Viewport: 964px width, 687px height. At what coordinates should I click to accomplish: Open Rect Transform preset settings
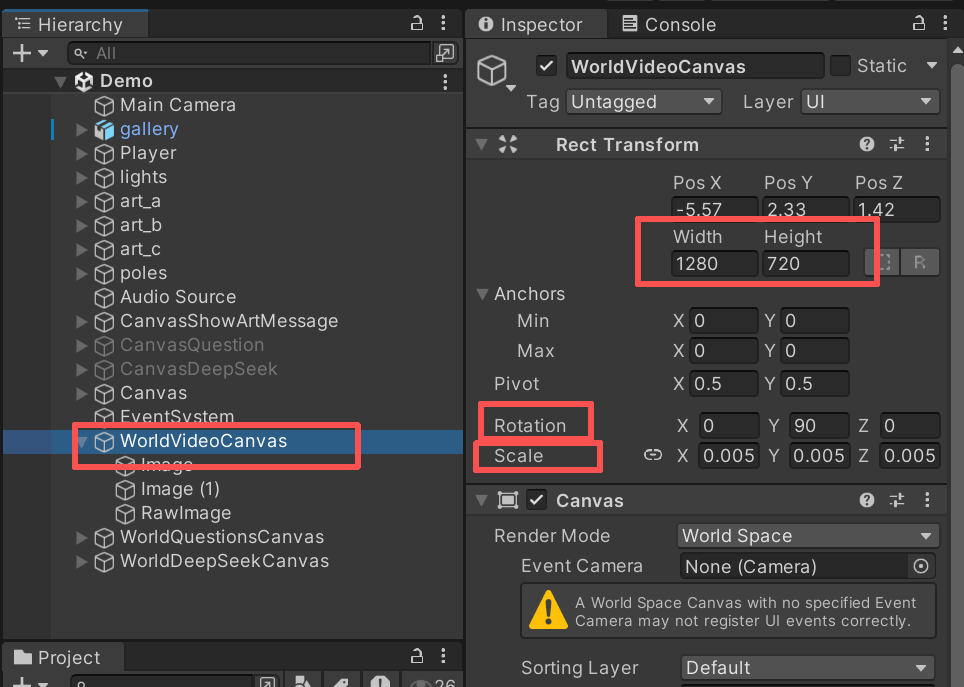(897, 145)
